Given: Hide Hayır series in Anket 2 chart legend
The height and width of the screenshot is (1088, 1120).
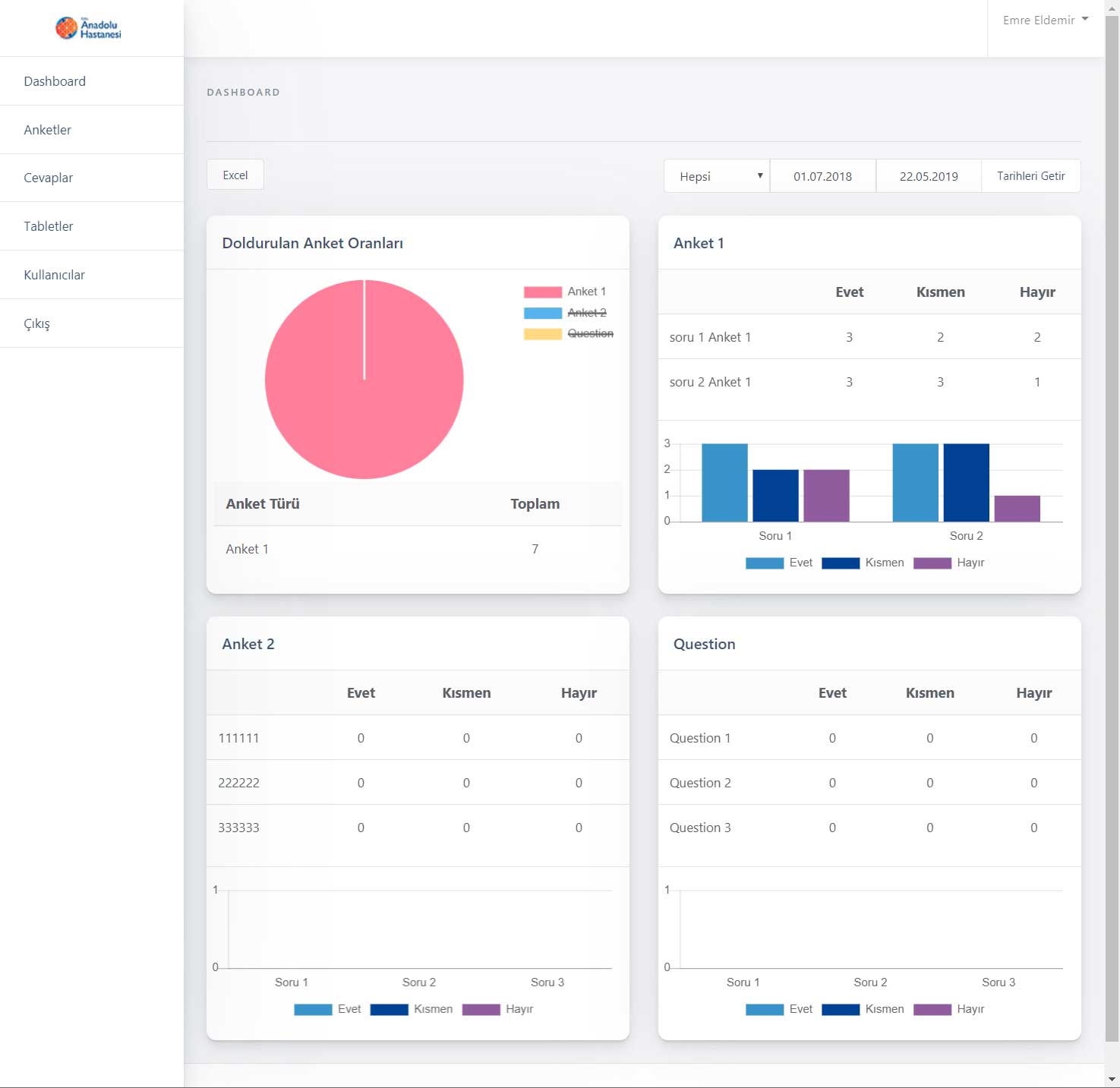Looking at the screenshot, I should pos(481,1009).
